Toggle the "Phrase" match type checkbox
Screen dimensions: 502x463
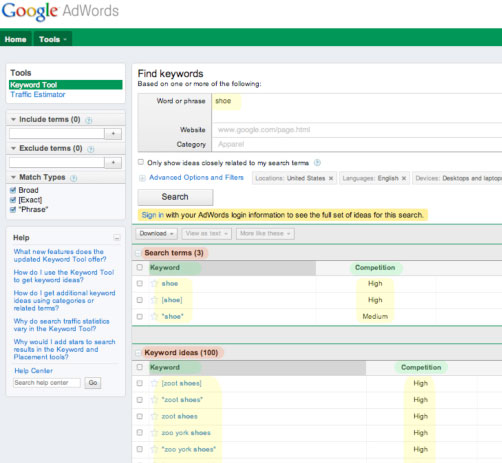click(13, 209)
